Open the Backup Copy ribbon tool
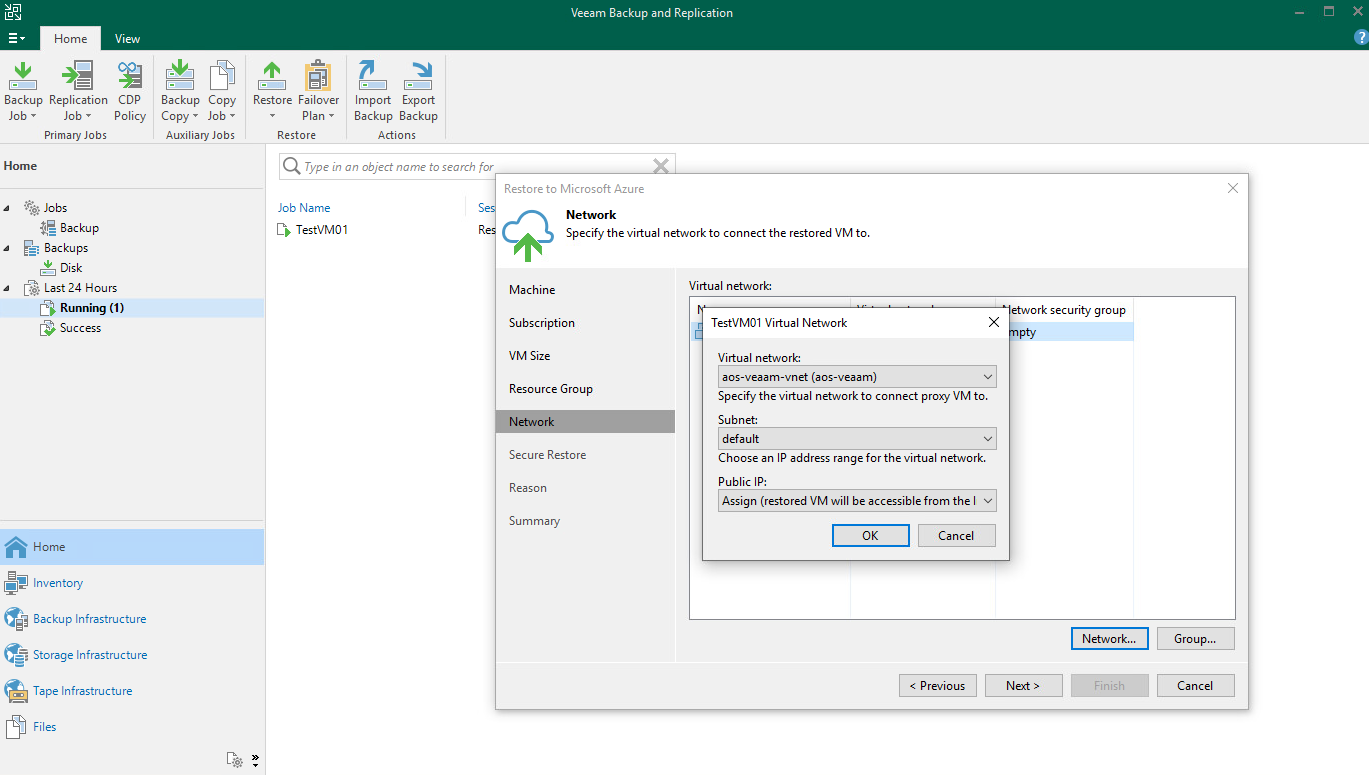Screen dimensions: 1369x775 [x=180, y=92]
